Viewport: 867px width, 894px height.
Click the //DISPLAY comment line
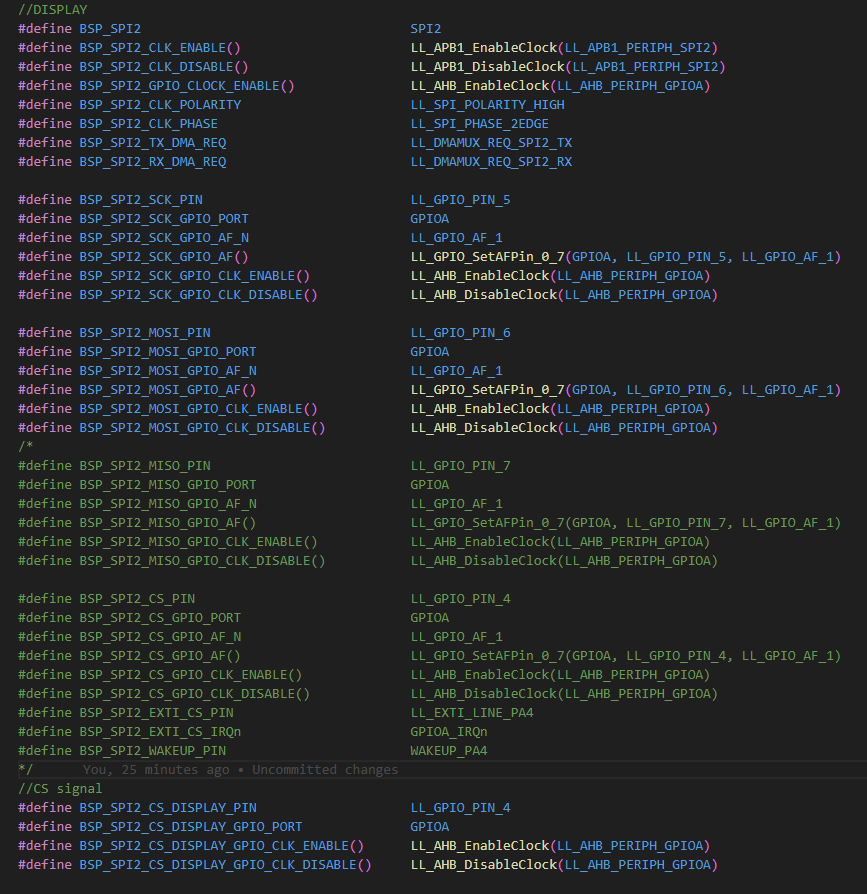tap(52, 10)
